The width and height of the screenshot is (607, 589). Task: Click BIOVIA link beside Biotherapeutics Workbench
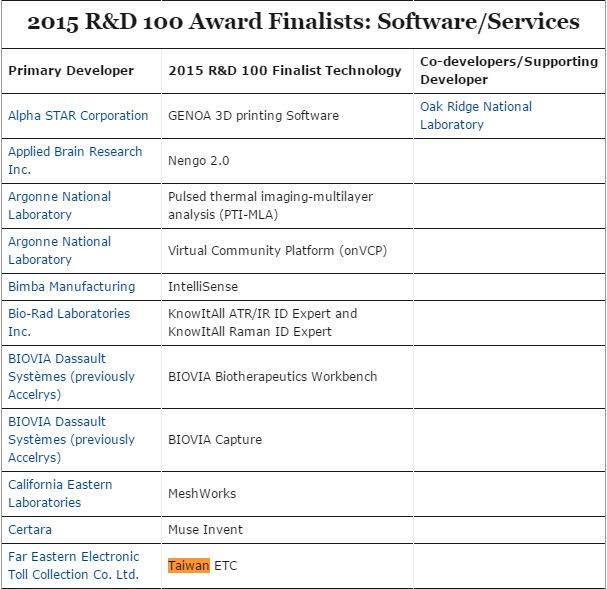71,376
